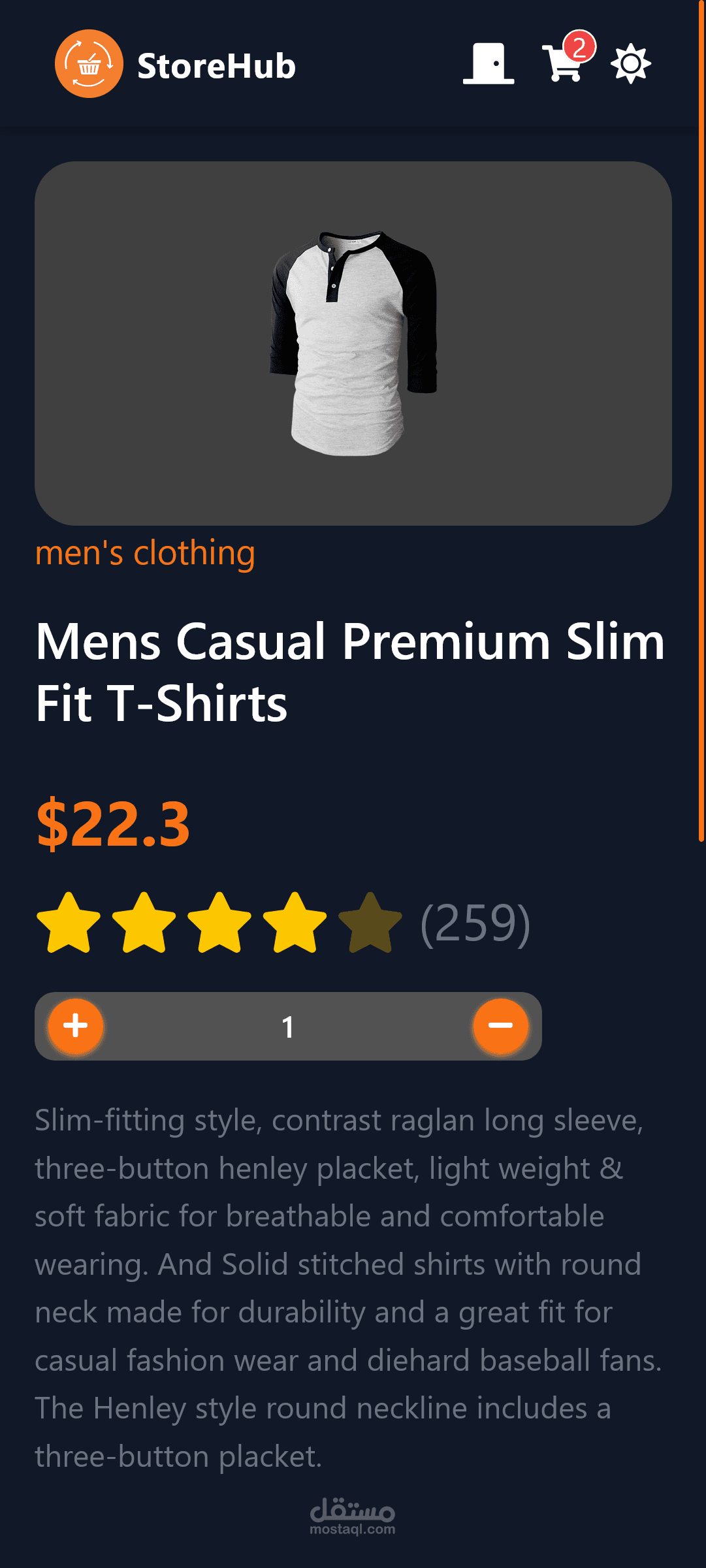Decrease quantity with the minus button
The width and height of the screenshot is (706, 1568).
[501, 1026]
